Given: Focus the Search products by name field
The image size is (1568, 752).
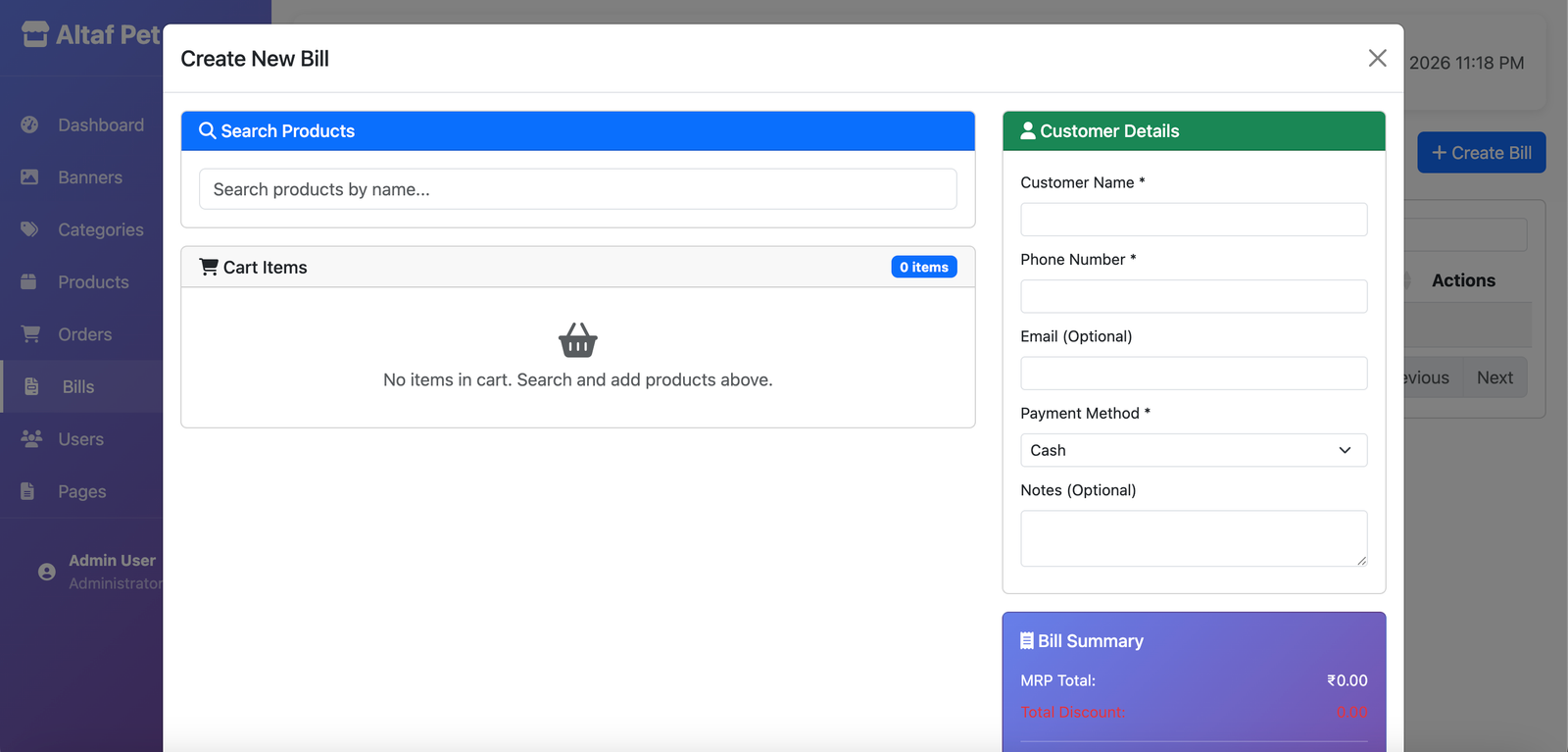Looking at the screenshot, I should click(578, 189).
